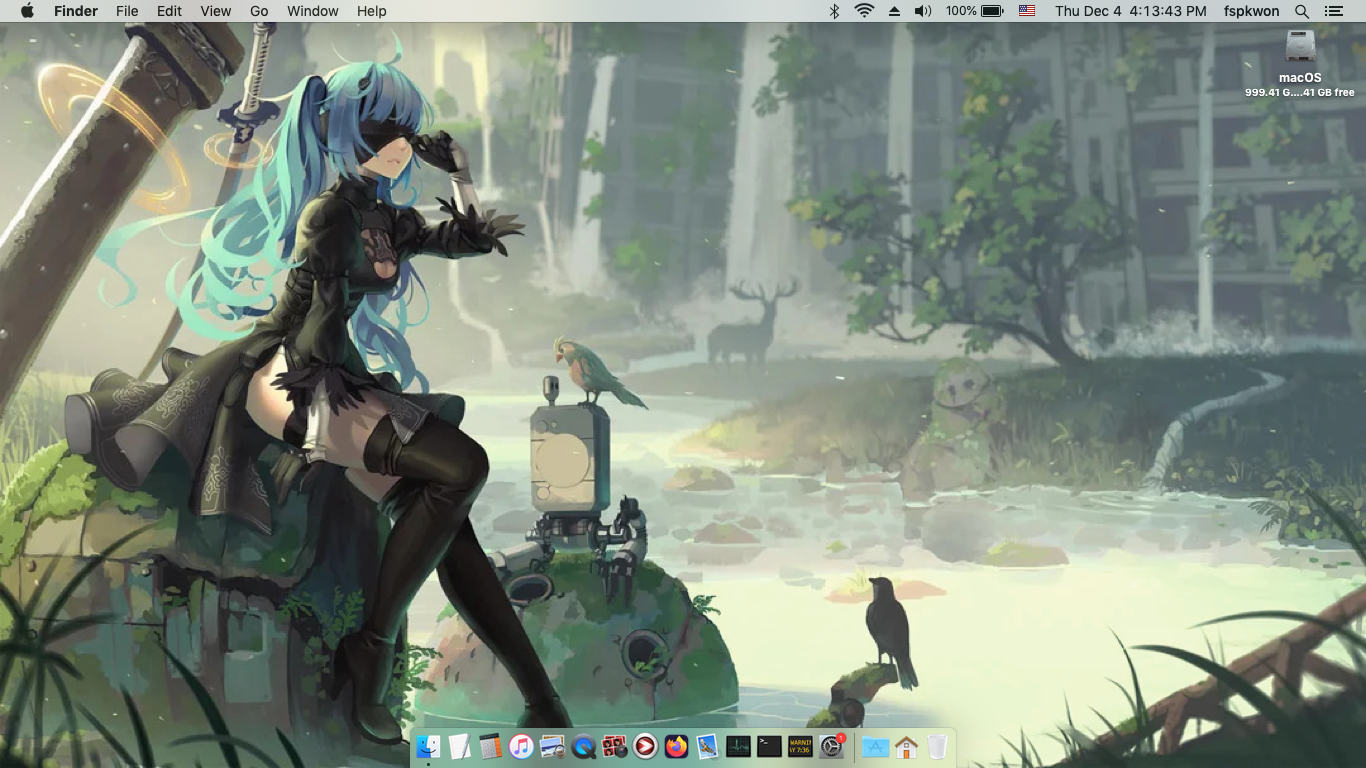Open the Trash in the Dock
The image size is (1366, 768).
coord(937,746)
